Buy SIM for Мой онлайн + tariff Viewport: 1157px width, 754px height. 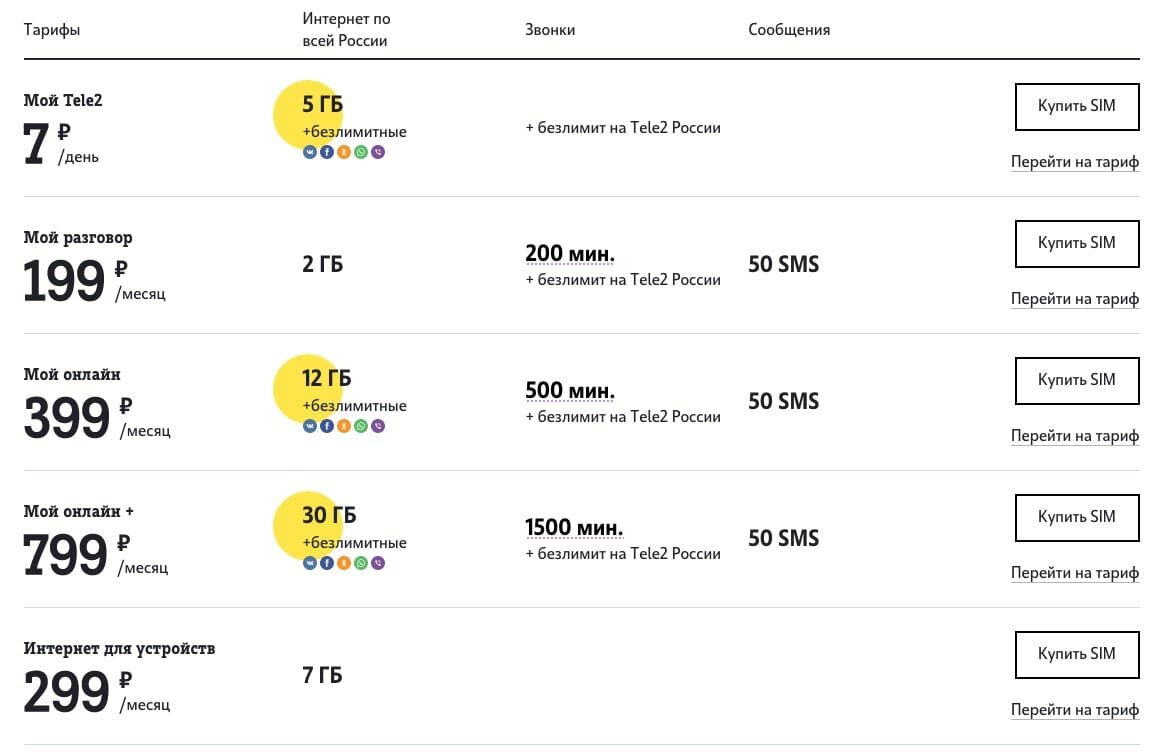coord(1076,517)
